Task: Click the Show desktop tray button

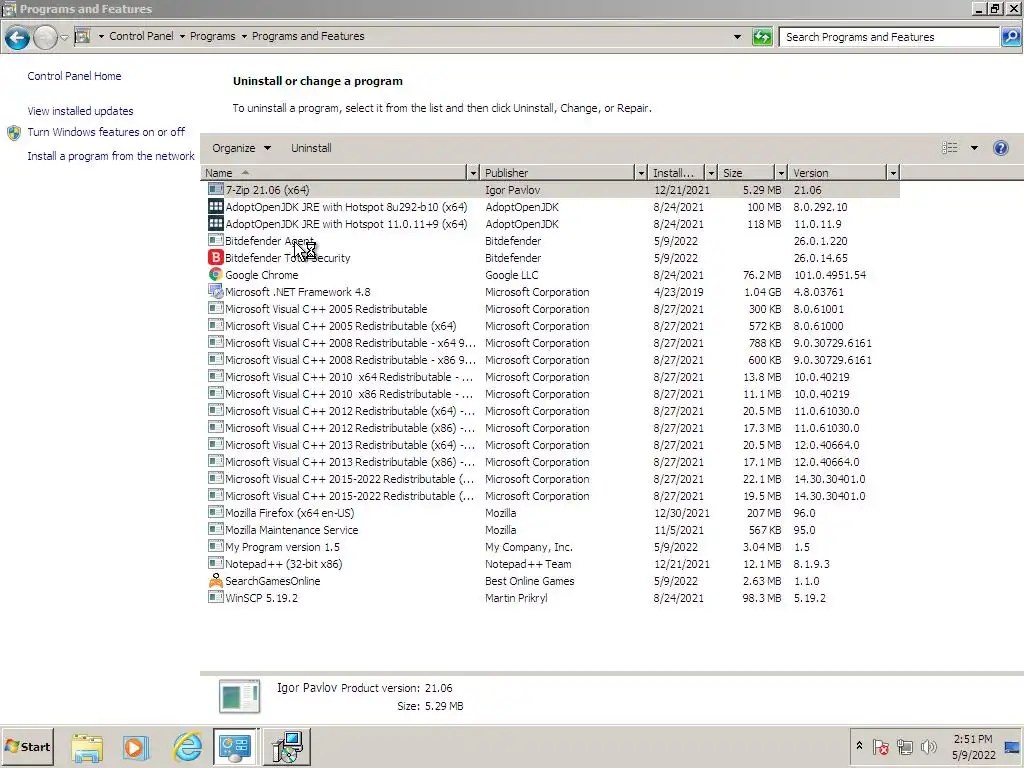Action: [1012, 746]
